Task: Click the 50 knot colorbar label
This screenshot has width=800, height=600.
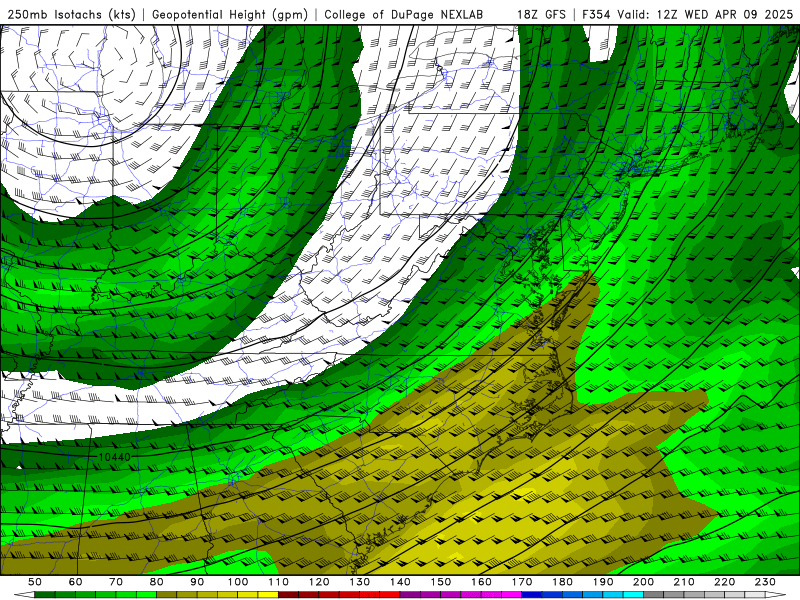Action: pyautogui.click(x=35, y=582)
